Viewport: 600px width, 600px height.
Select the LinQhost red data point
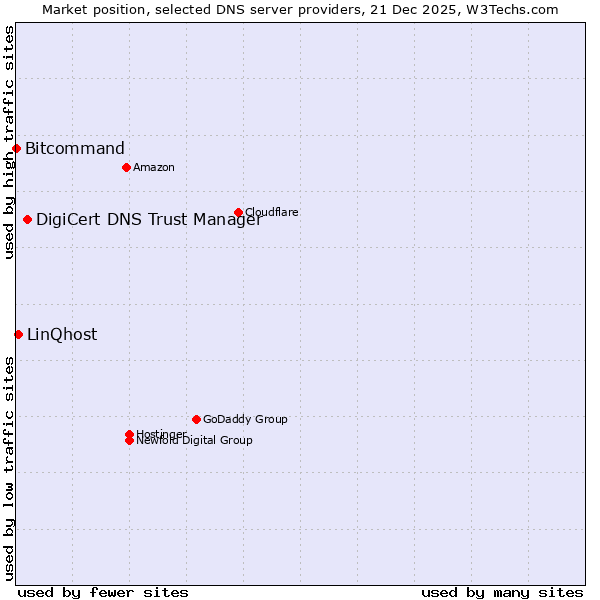click(x=19, y=335)
